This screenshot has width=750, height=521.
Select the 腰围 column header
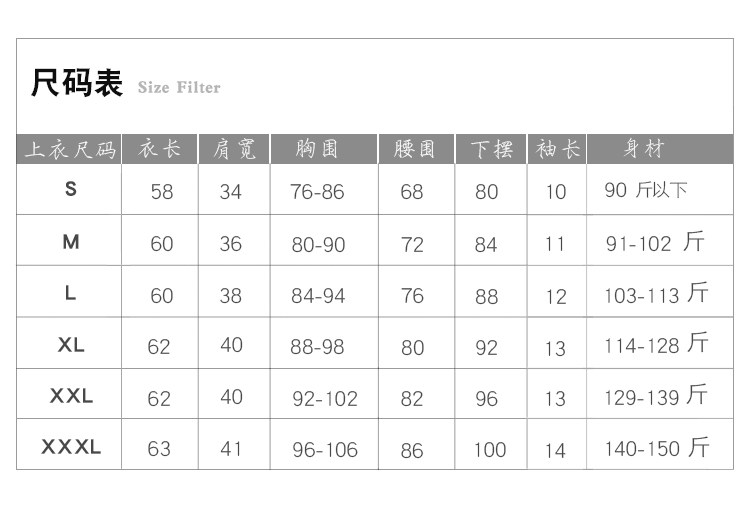[x=414, y=150]
